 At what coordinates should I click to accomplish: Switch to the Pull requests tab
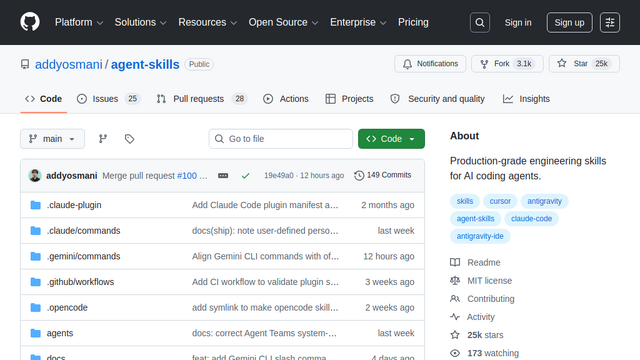click(x=202, y=99)
